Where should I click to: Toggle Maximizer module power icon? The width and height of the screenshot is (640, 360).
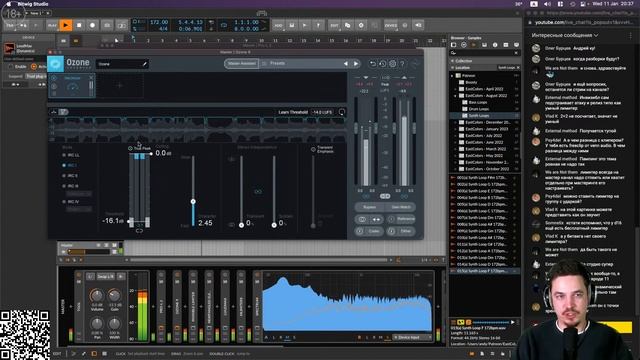click(53, 78)
